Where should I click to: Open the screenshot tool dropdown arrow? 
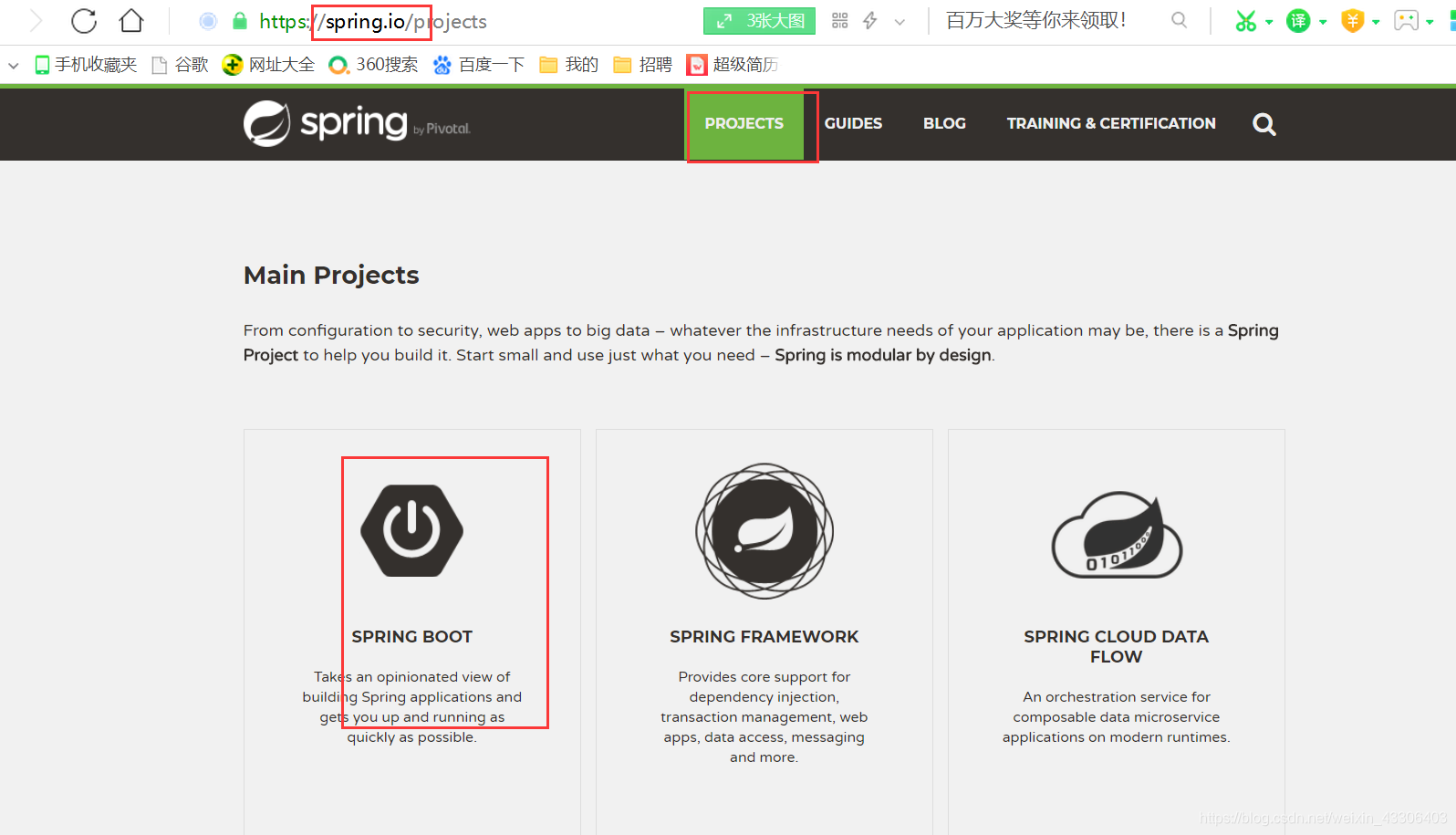coord(1269,22)
